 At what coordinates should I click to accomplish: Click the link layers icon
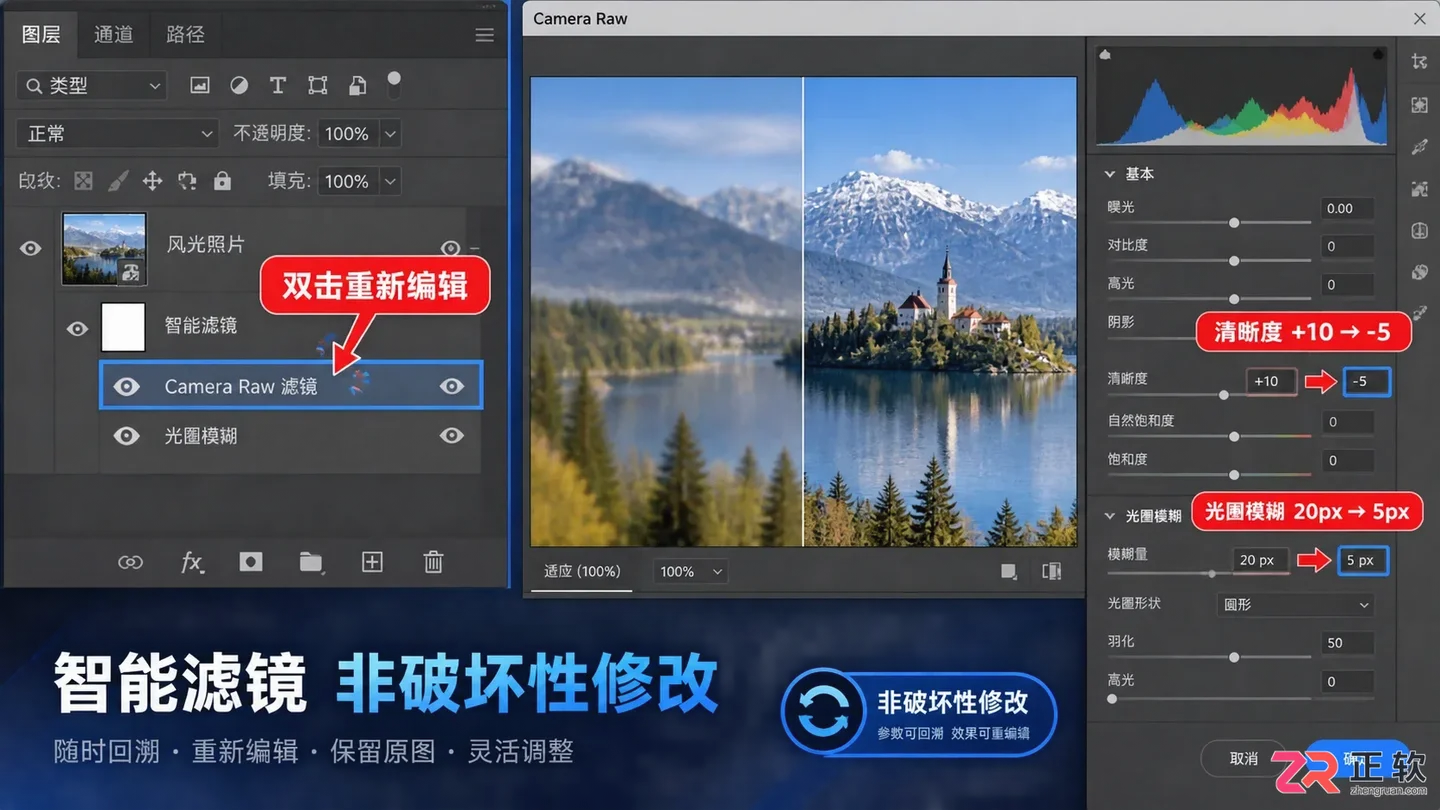coord(131,562)
